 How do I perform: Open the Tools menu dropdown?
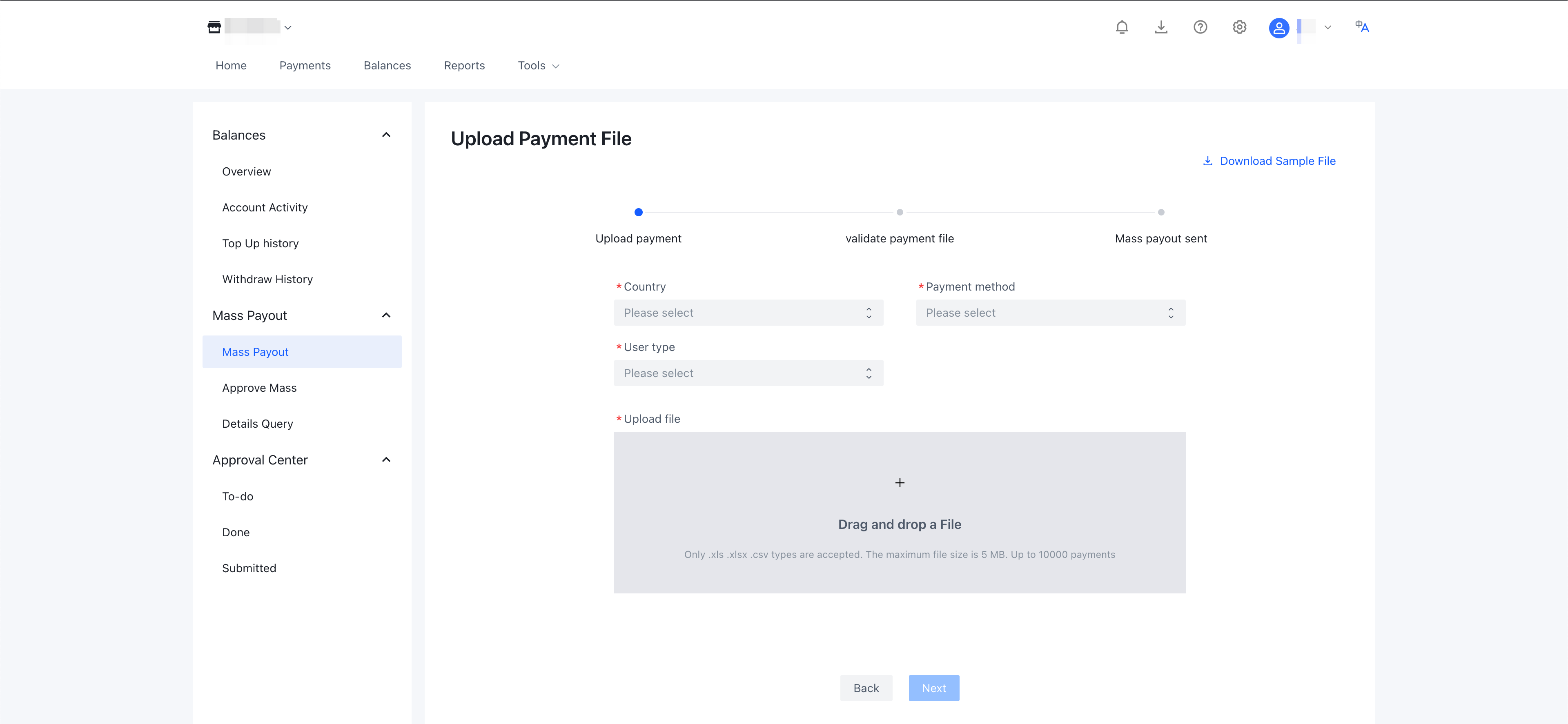tap(538, 66)
